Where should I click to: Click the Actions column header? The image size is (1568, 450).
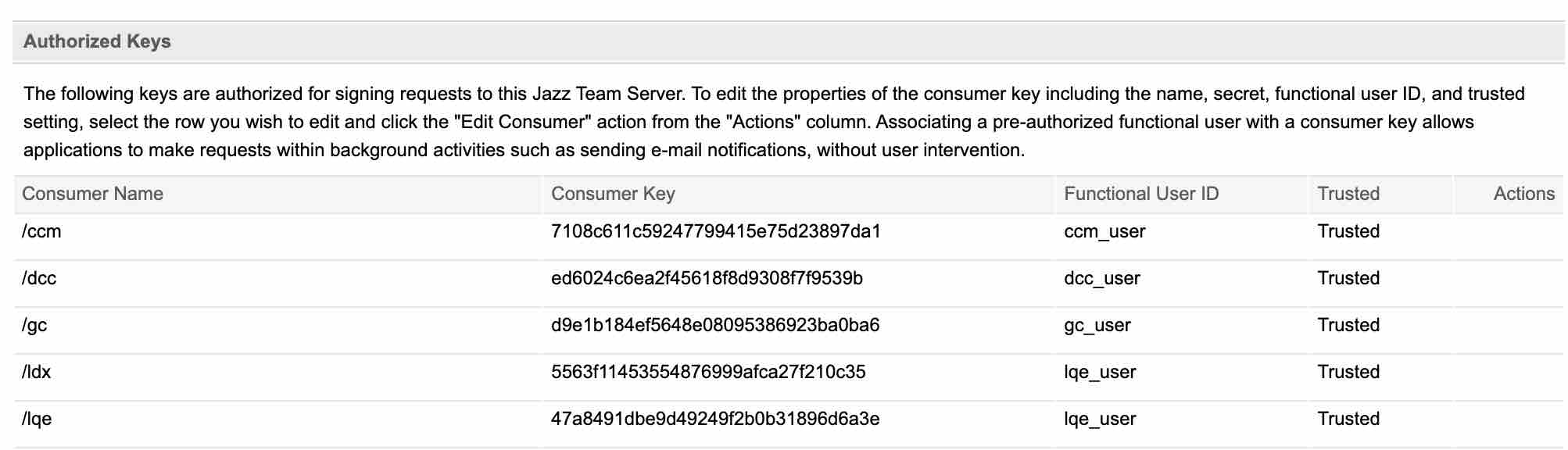pyautogui.click(x=1523, y=195)
